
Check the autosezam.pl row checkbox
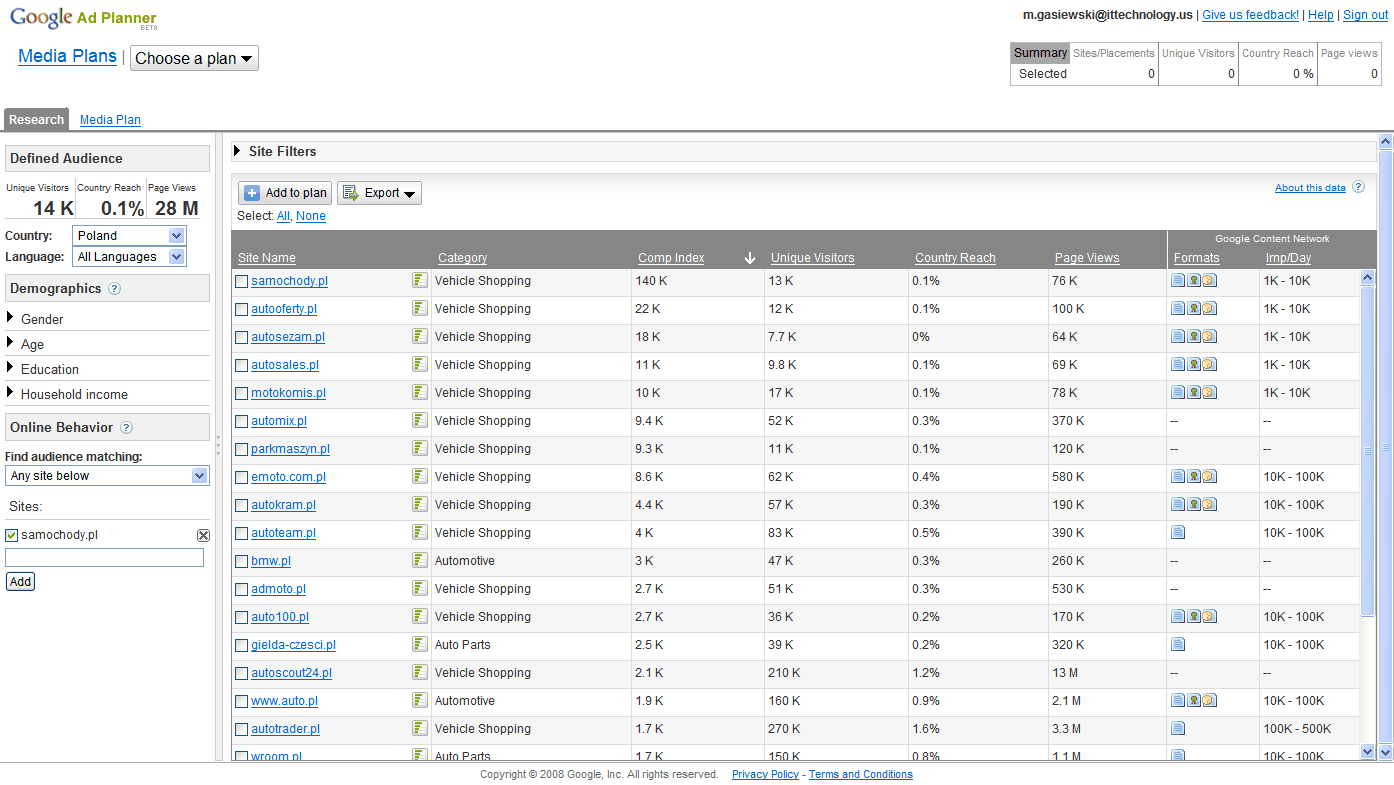pos(241,338)
